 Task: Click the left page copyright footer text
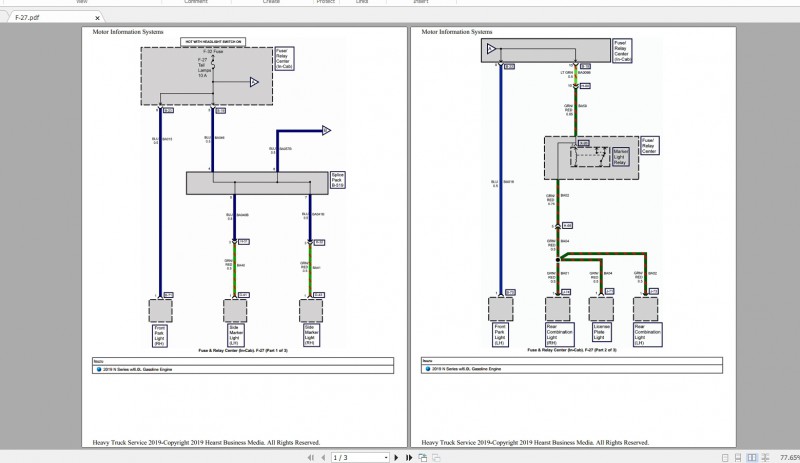pos(206,443)
